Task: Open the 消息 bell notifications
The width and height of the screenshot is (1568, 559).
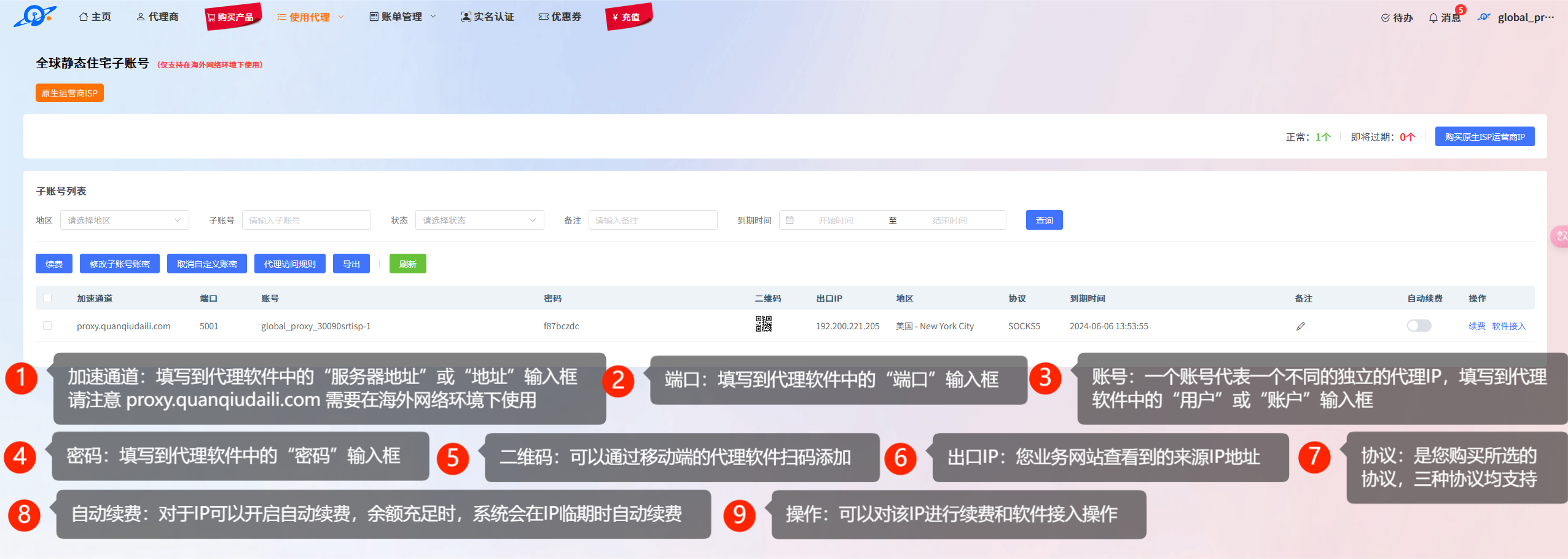Action: (x=1445, y=17)
